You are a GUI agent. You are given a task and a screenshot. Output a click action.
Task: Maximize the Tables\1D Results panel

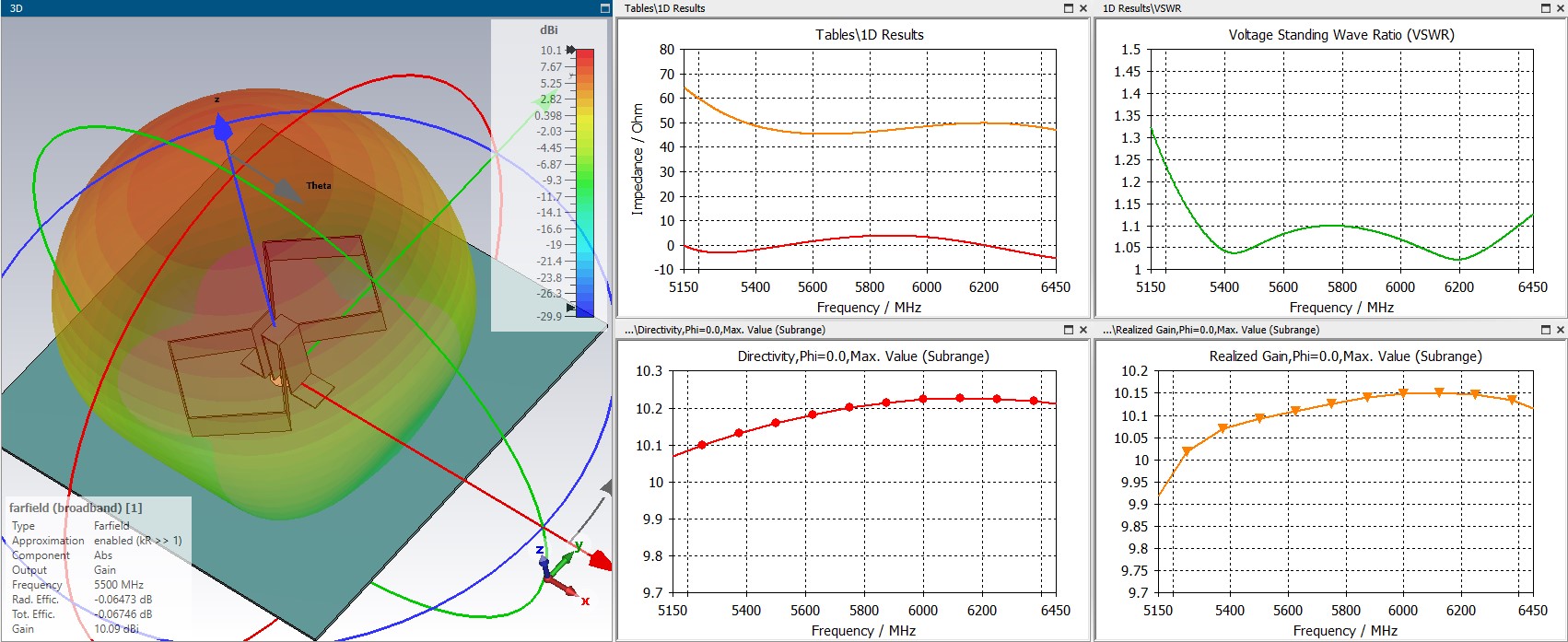1069,8
